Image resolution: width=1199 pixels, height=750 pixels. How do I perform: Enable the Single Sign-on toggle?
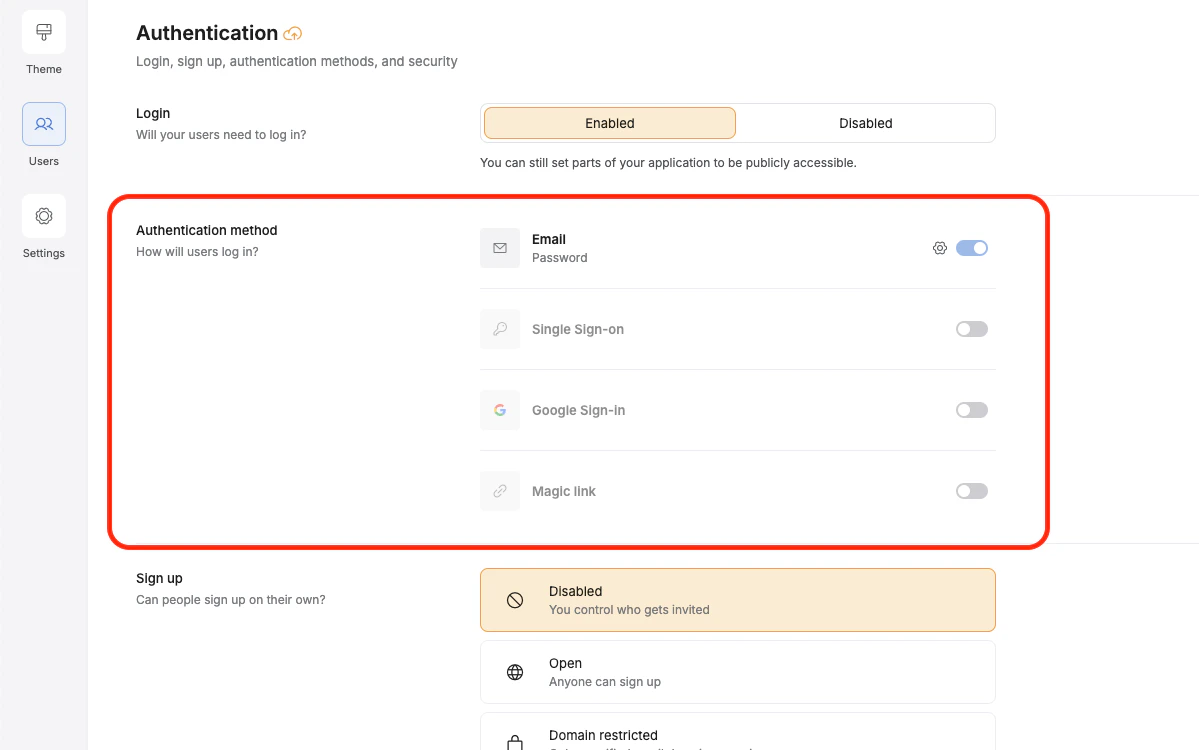(972, 329)
